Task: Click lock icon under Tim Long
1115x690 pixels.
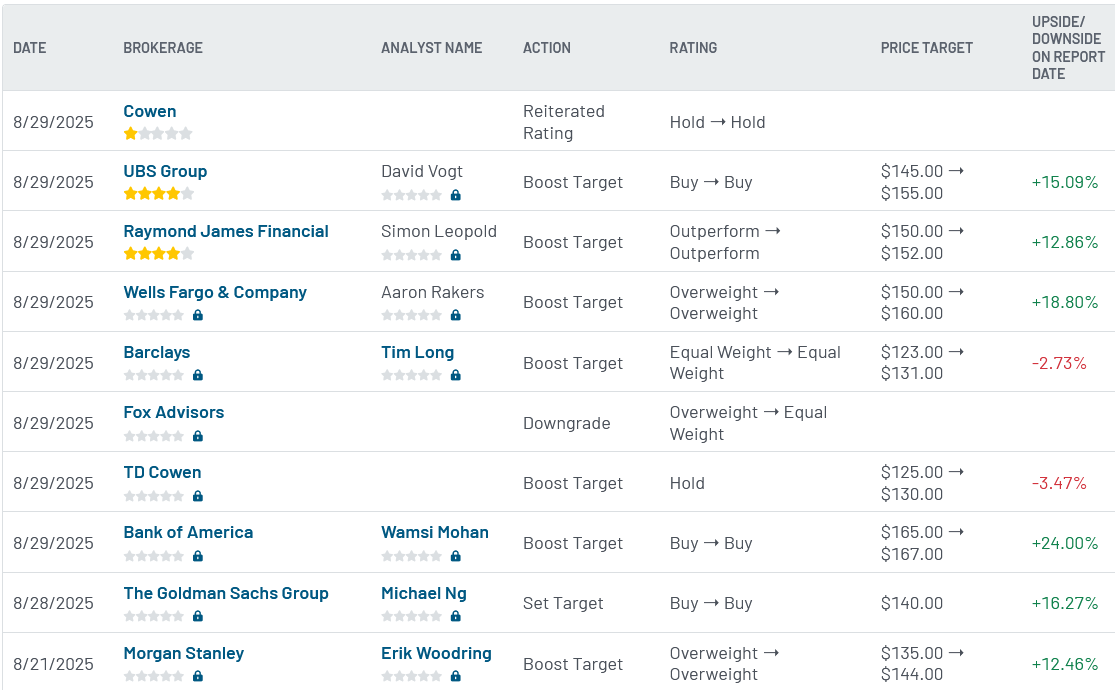Action: click(x=456, y=375)
